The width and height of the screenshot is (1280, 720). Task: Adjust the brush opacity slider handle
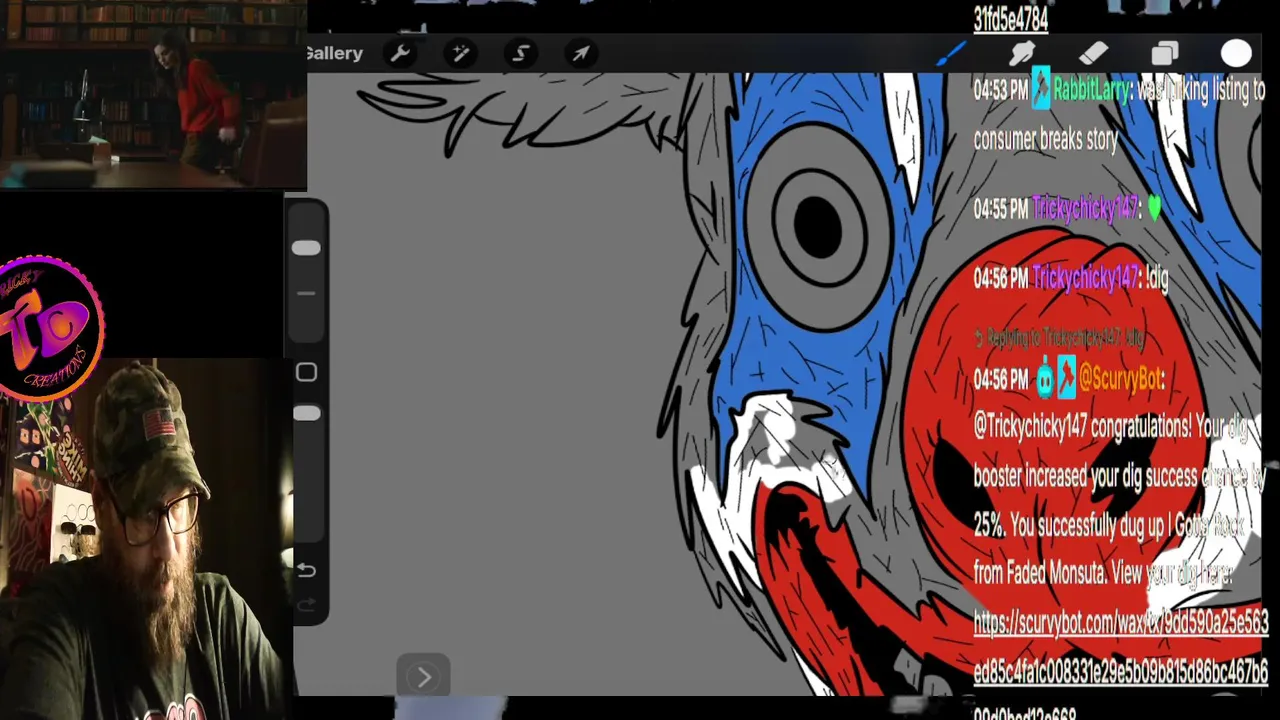(306, 413)
